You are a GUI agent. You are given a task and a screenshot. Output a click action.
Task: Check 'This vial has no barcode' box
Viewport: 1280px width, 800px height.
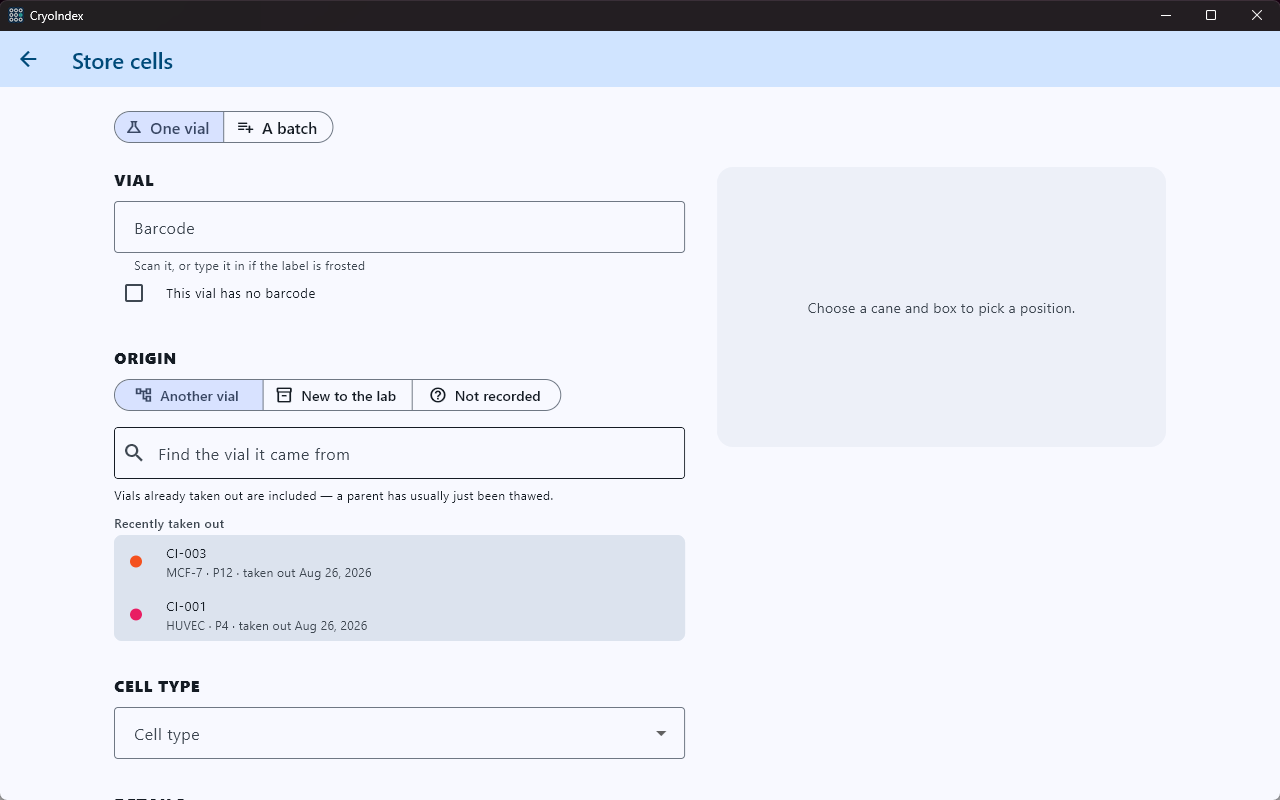pos(134,293)
